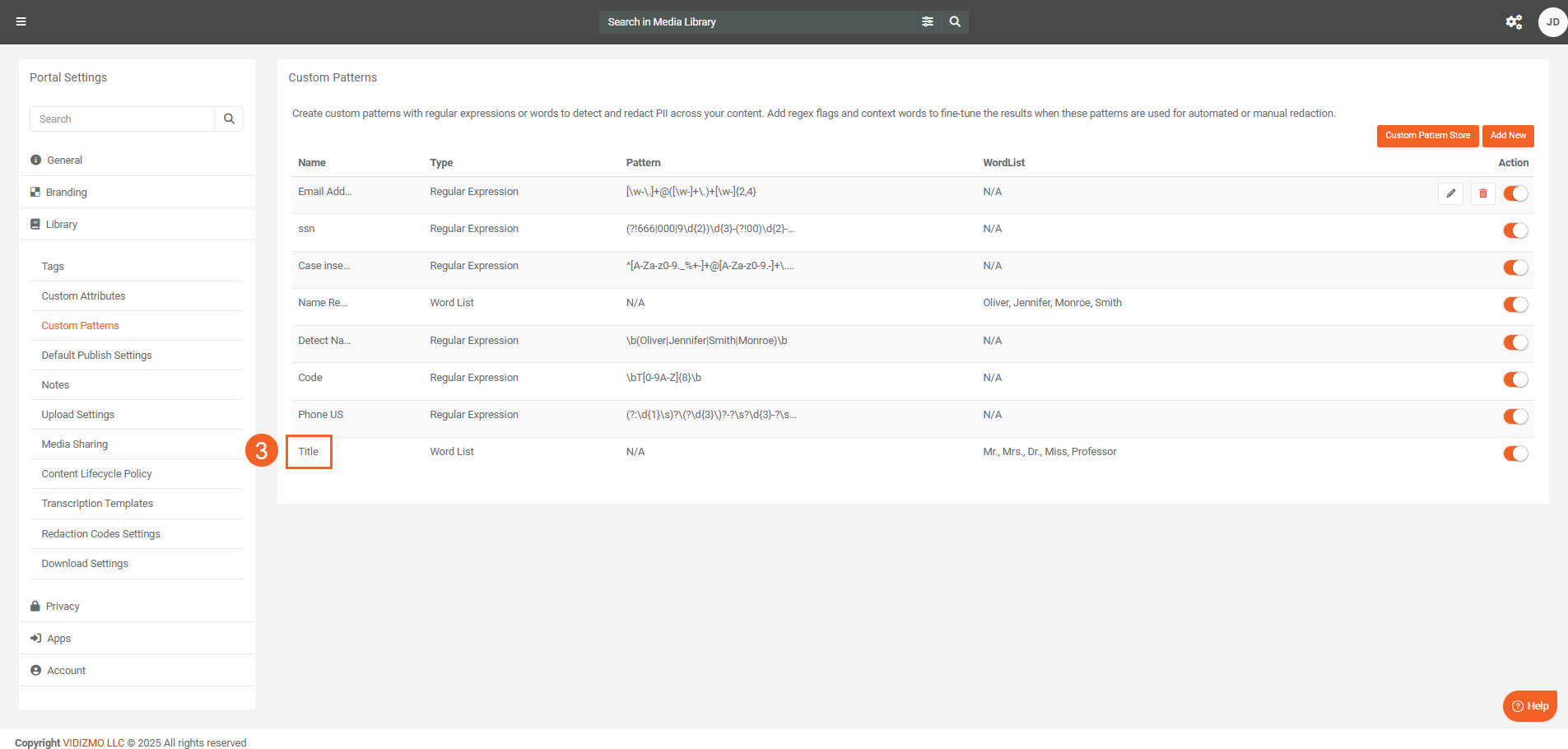Expand the Privacy settings section
The height and width of the screenshot is (749, 1568).
tap(63, 607)
